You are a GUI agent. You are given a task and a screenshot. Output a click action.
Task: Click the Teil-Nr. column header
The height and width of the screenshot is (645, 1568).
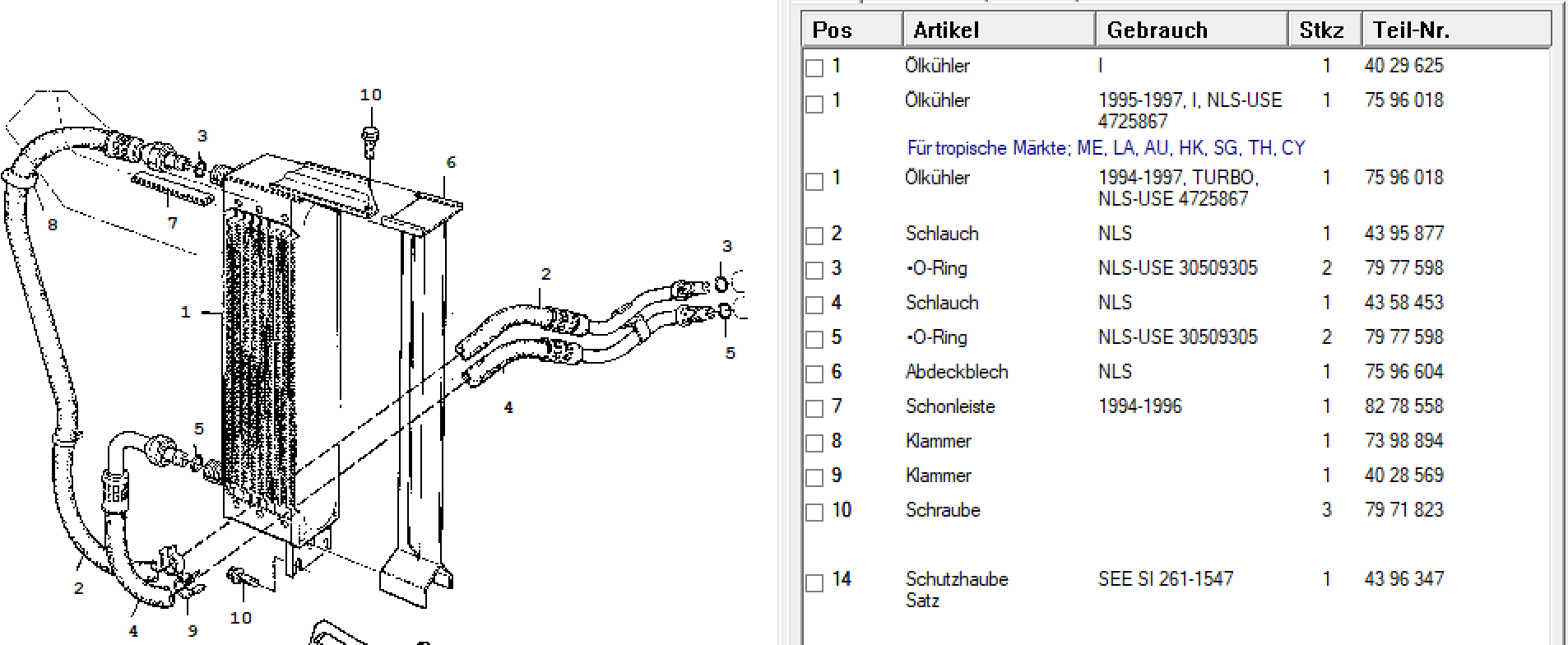click(1456, 30)
